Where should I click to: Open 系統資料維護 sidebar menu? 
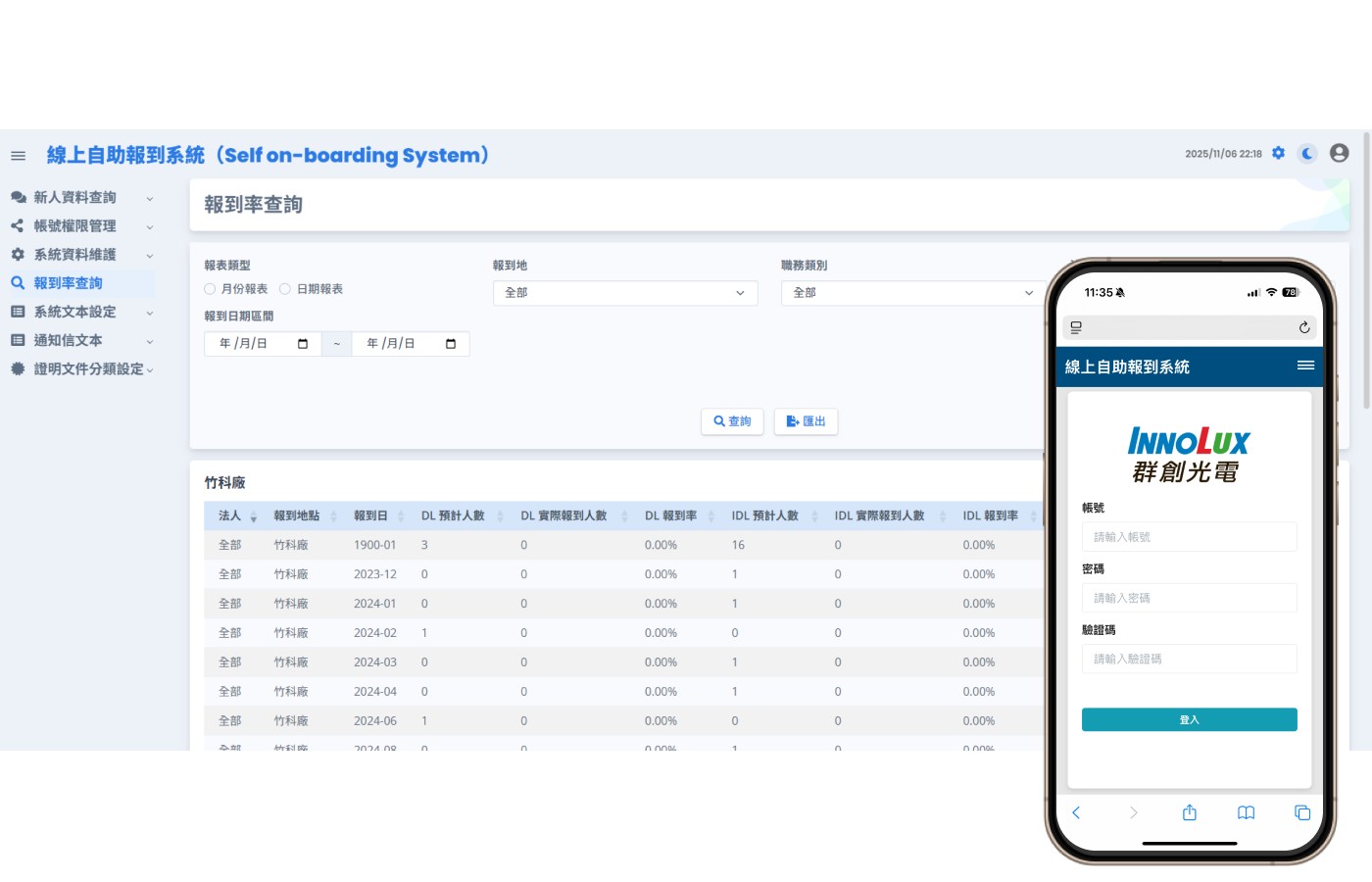81,255
